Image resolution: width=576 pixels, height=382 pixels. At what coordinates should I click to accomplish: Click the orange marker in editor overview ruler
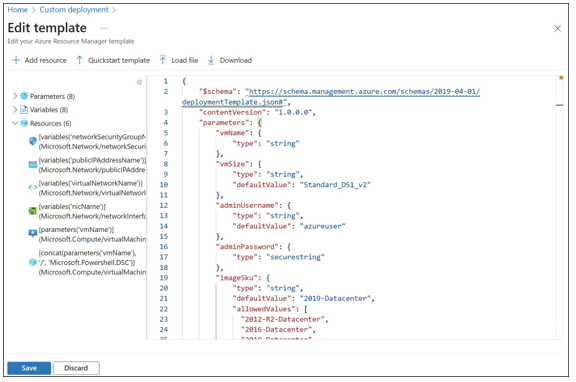pos(561,78)
